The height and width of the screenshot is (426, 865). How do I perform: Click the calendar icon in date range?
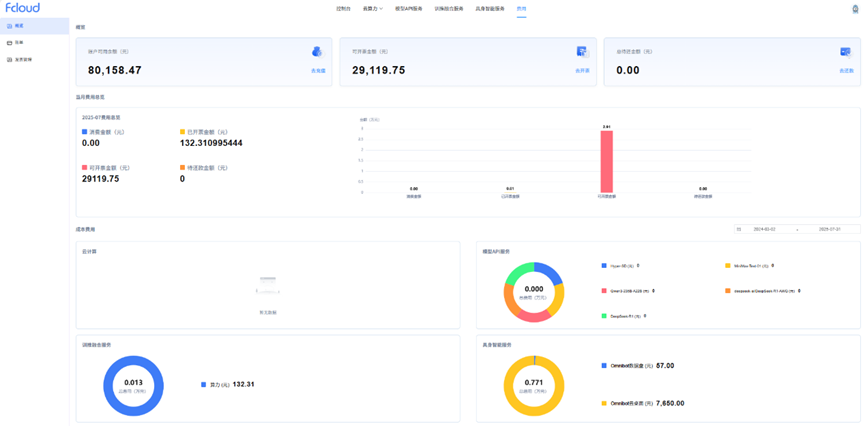coord(739,229)
